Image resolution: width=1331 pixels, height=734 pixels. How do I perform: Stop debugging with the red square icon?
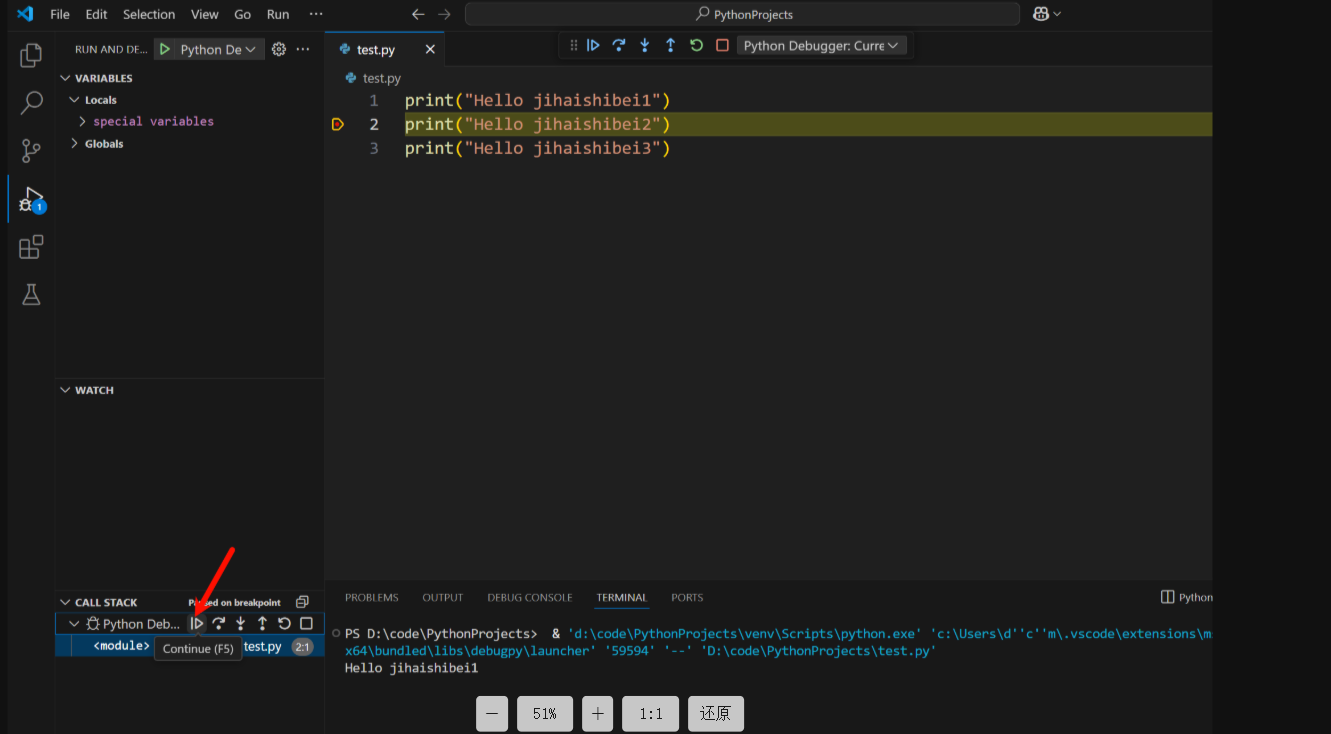click(x=722, y=45)
